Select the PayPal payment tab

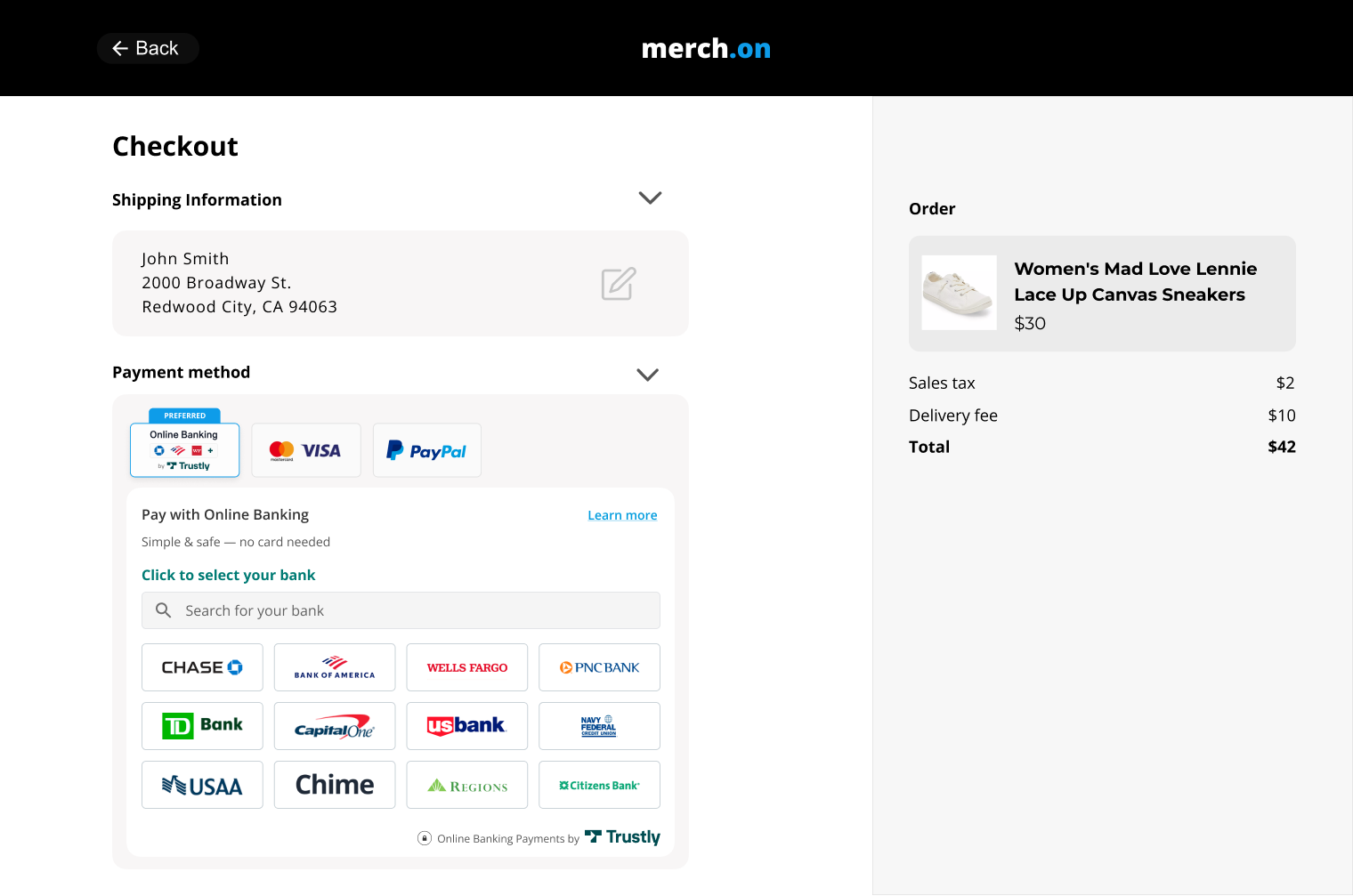(427, 450)
